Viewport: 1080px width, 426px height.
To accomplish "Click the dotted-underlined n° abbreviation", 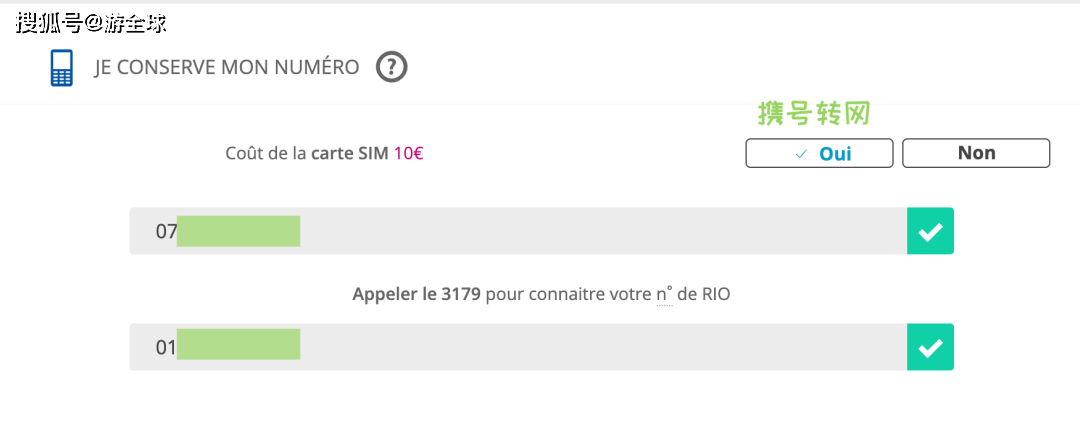I will pyautogui.click(x=664, y=295).
